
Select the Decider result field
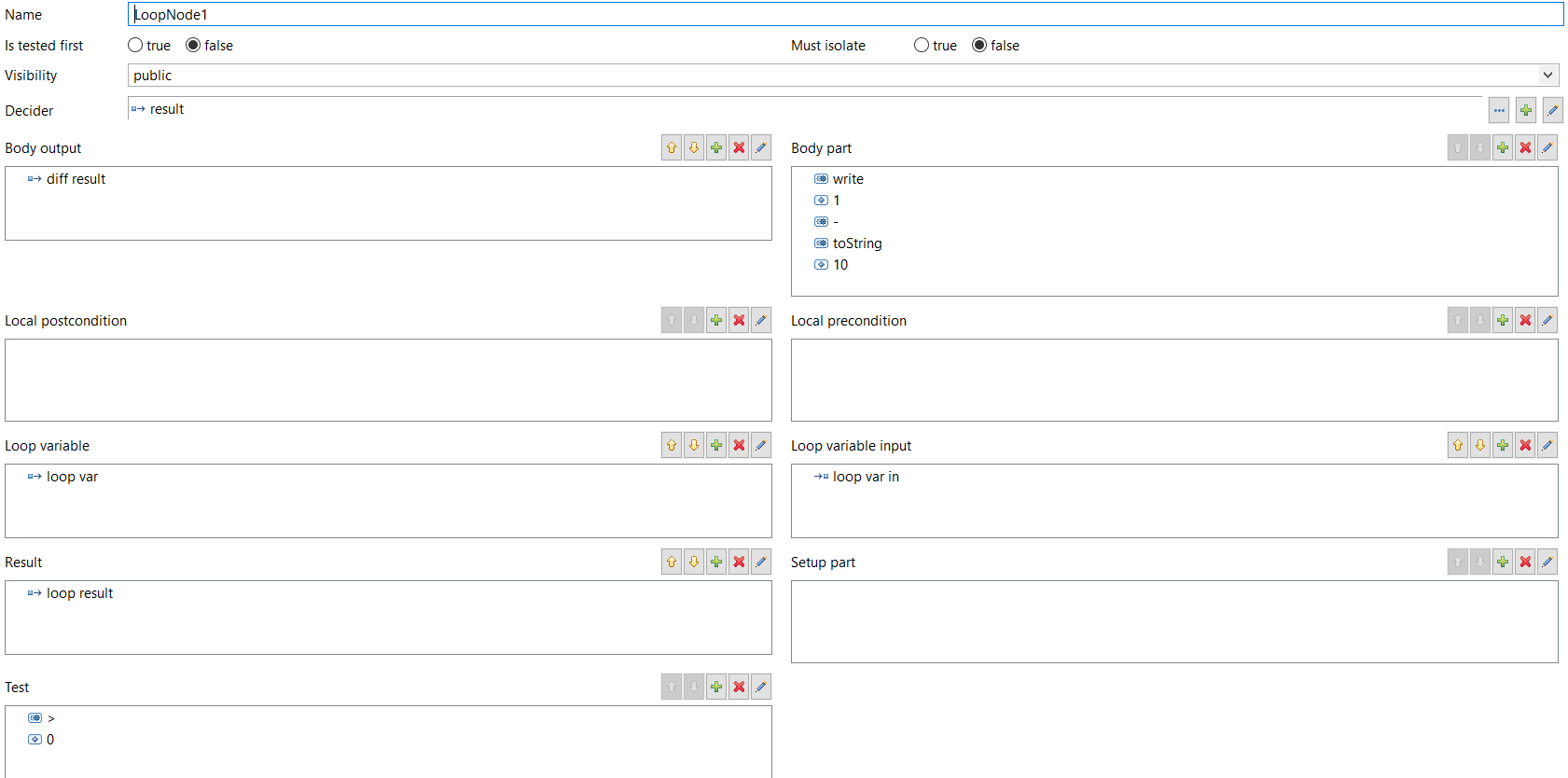click(x=804, y=109)
